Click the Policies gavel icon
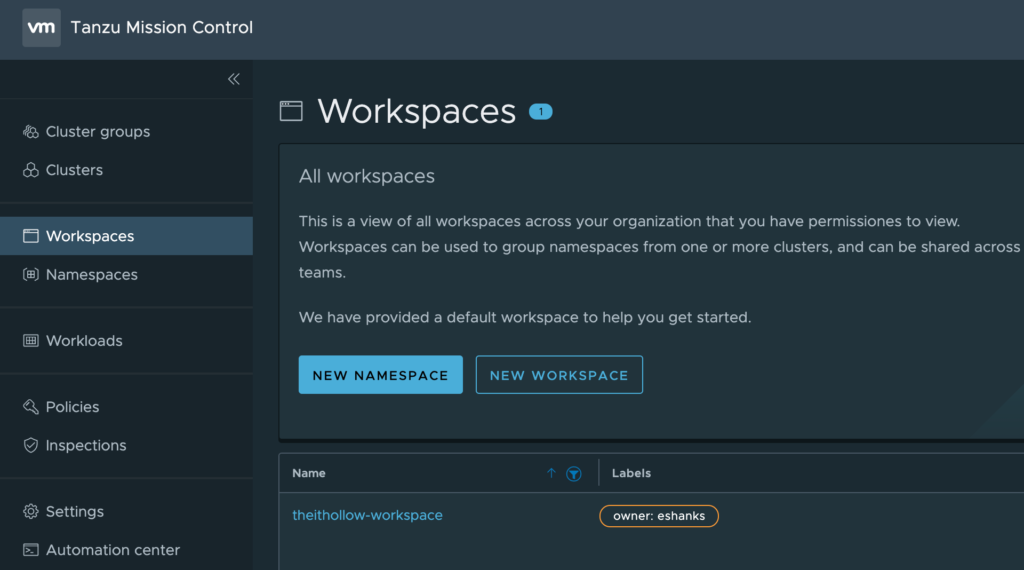The height and width of the screenshot is (570, 1024). click(x=30, y=407)
